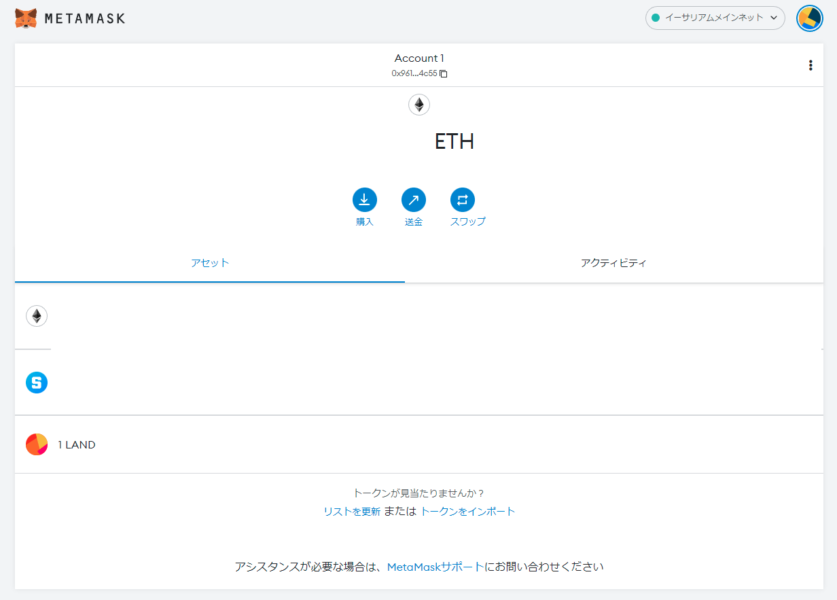
Task: Click the LAND token icon
Action: pos(37,444)
